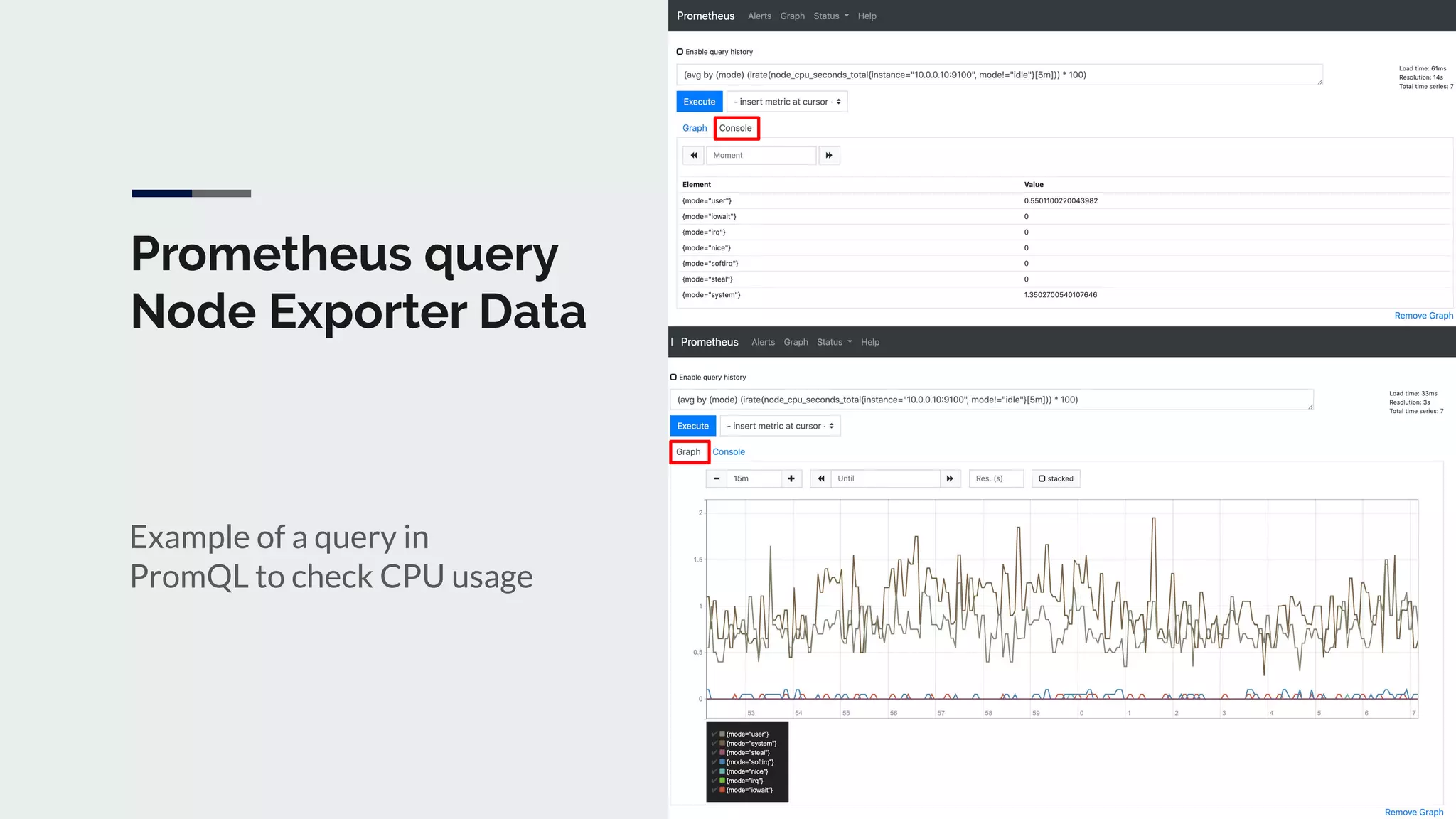This screenshot has width=1456, height=819.
Task: Click the rewind icon beside the Until field
Action: [x=821, y=478]
